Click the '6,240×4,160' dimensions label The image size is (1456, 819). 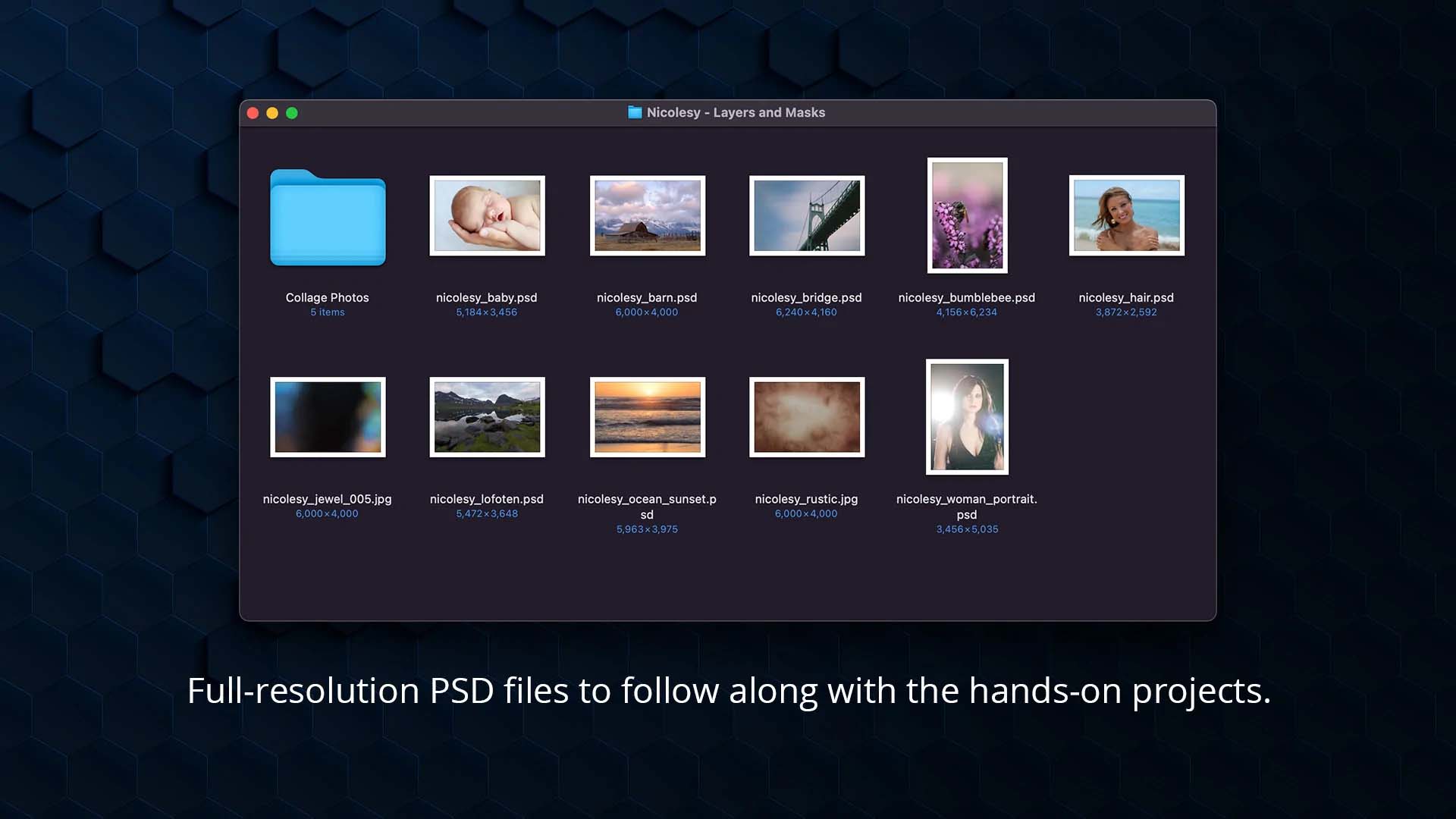807,312
